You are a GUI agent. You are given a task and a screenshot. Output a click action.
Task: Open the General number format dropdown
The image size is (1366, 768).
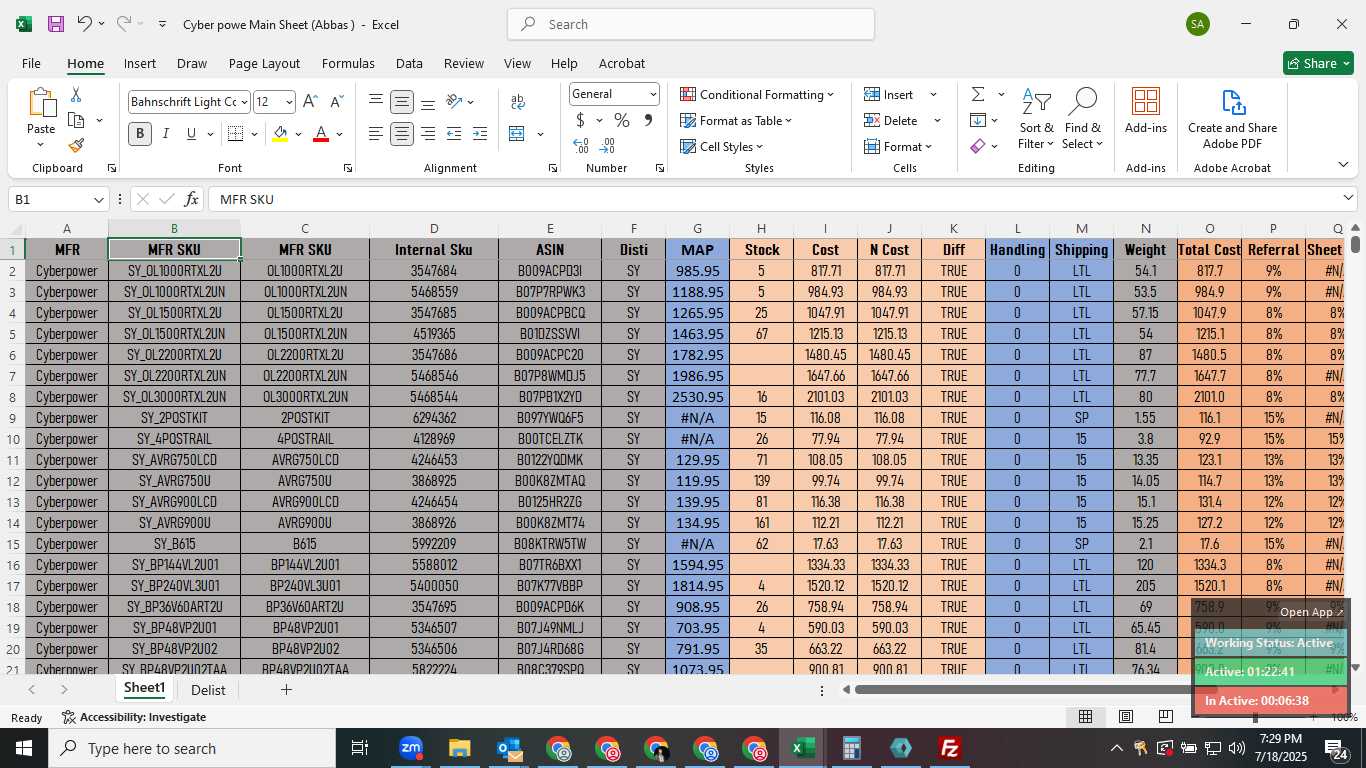pos(653,94)
